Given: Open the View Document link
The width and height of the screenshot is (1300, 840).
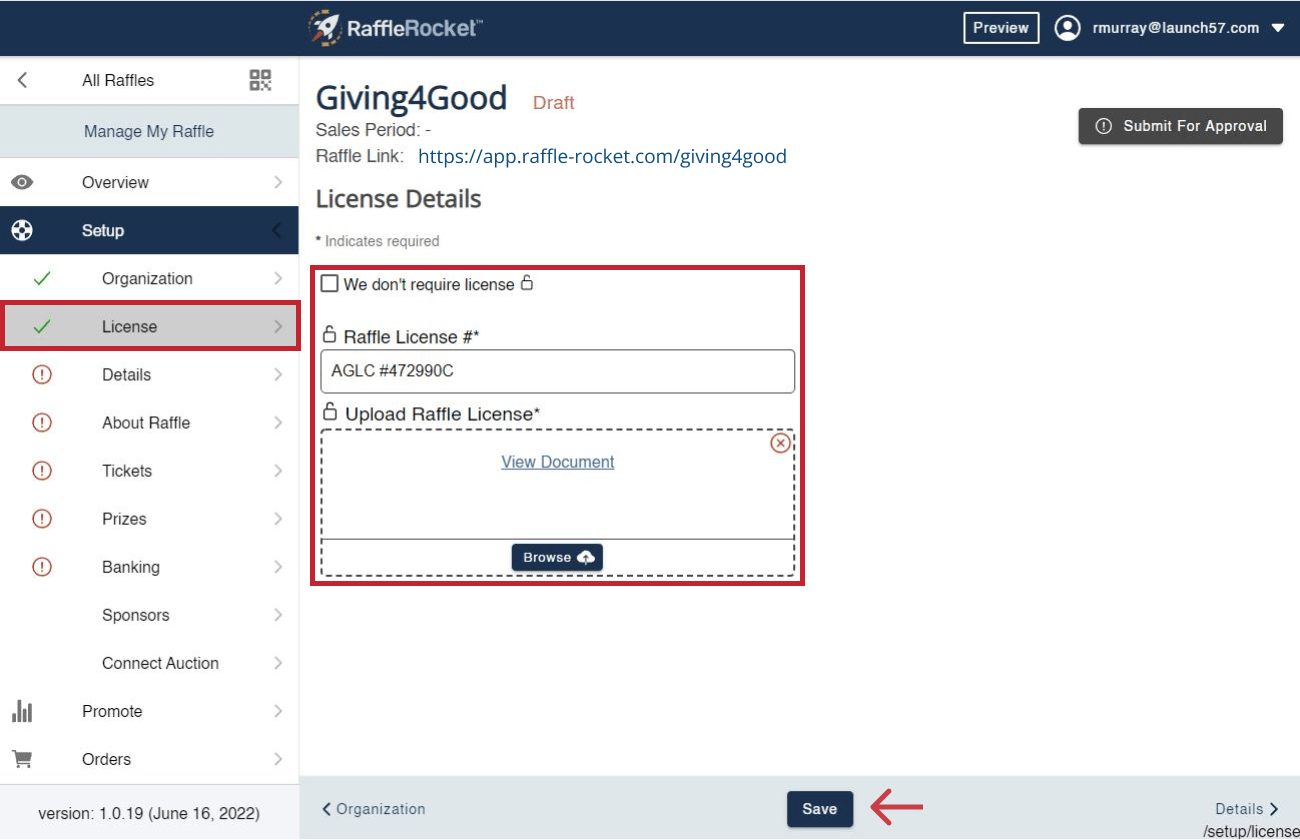Looking at the screenshot, I should click(x=558, y=462).
